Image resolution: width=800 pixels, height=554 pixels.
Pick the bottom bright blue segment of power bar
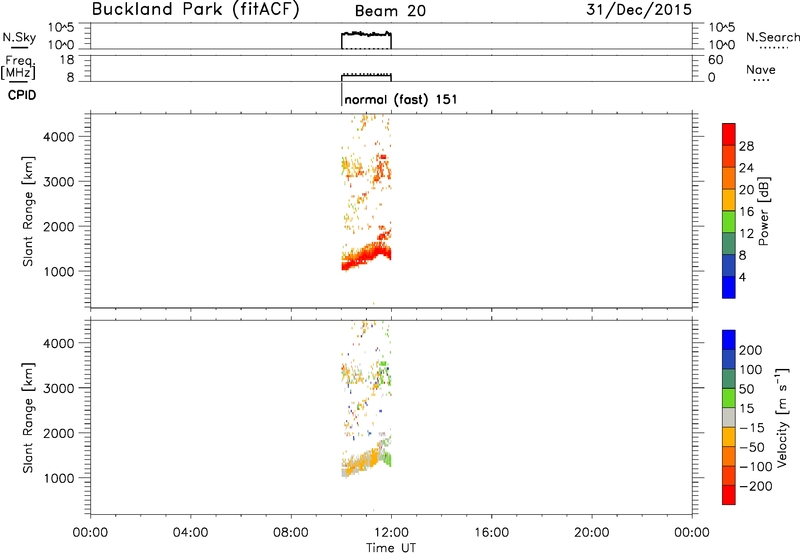click(x=729, y=287)
